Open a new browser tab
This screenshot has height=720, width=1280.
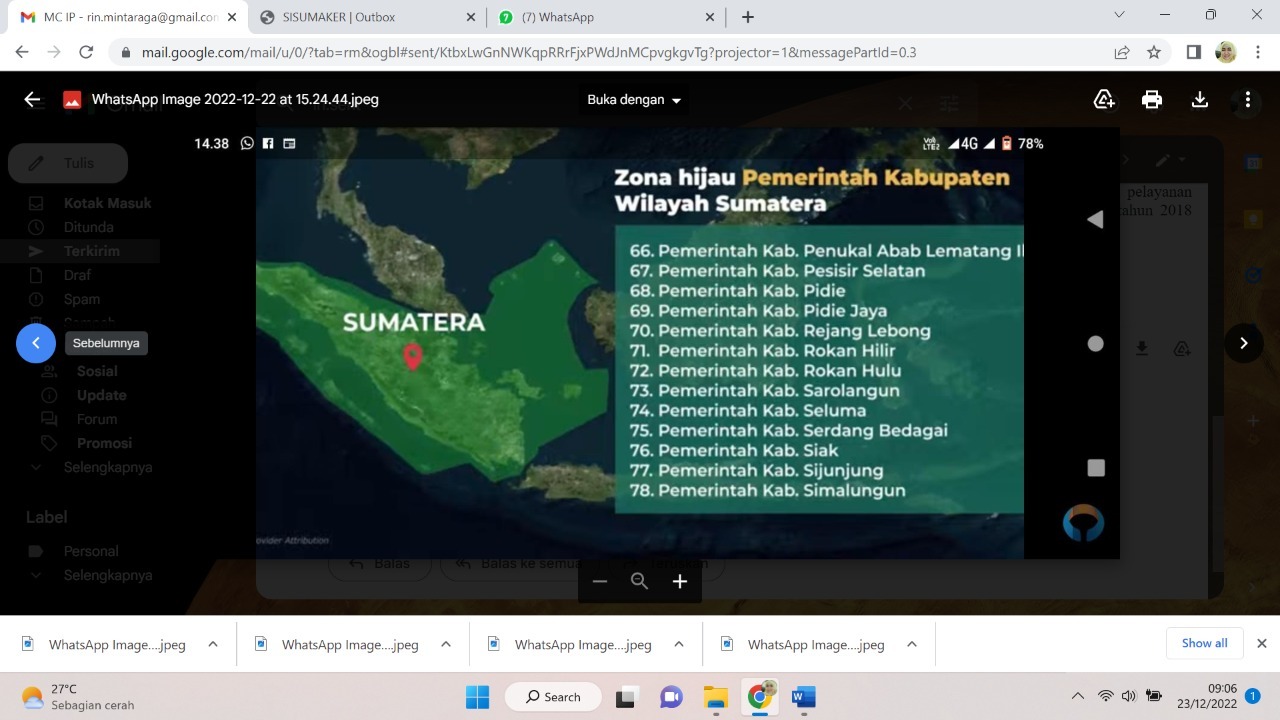(747, 17)
